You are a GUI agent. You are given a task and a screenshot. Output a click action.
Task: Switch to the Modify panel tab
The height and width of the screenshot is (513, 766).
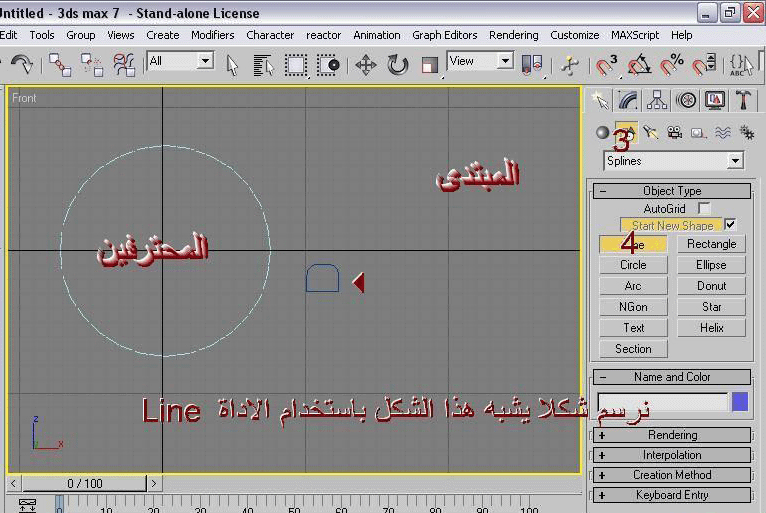[628, 101]
